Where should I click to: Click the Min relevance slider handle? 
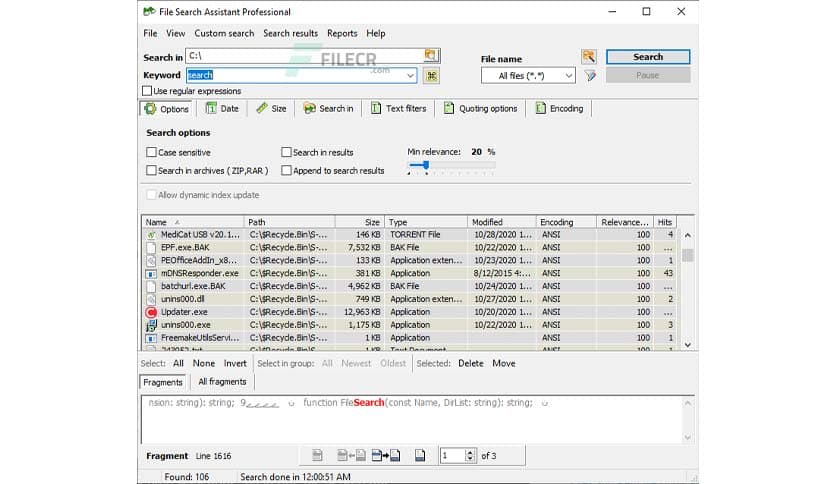[426, 165]
